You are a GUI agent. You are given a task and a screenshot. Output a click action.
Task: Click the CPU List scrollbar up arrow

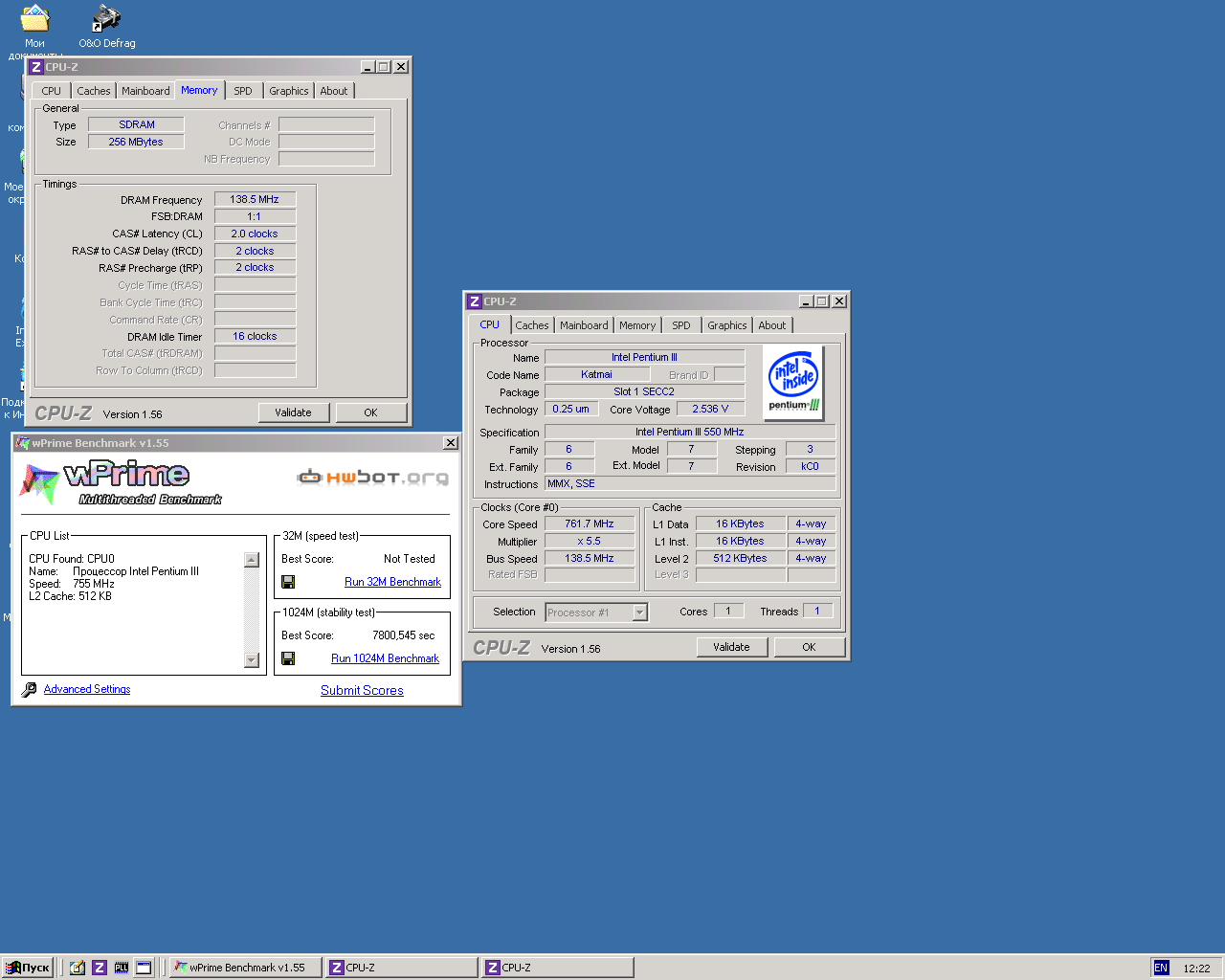[x=252, y=560]
